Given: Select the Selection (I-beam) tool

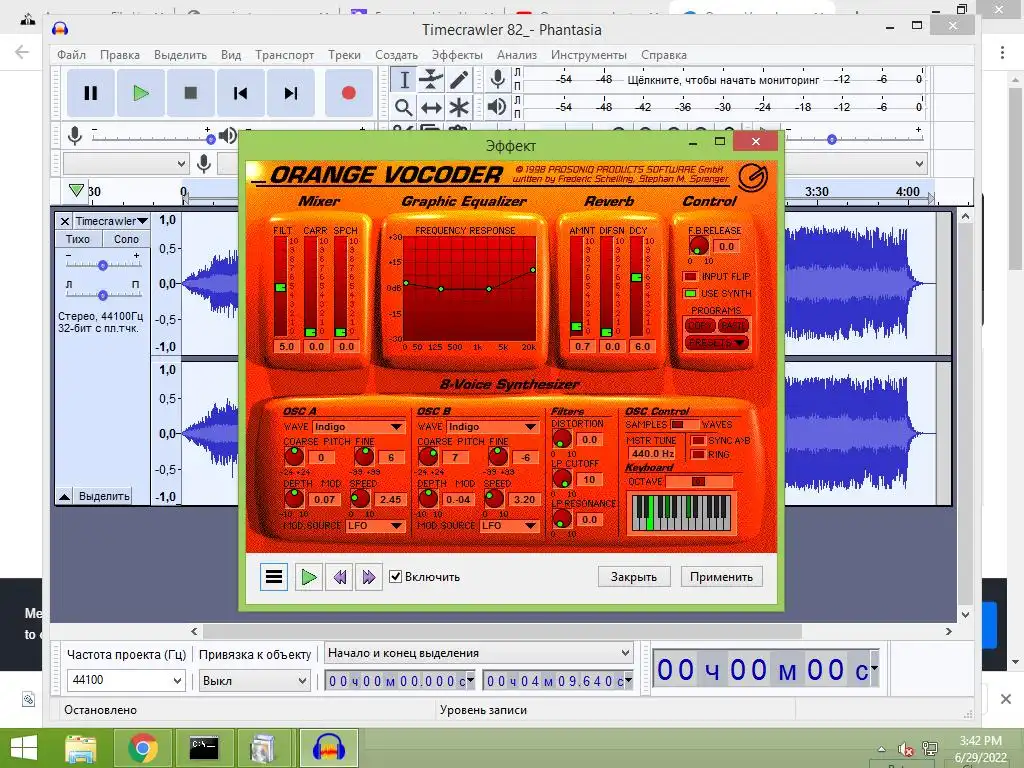Looking at the screenshot, I should coord(404,80).
